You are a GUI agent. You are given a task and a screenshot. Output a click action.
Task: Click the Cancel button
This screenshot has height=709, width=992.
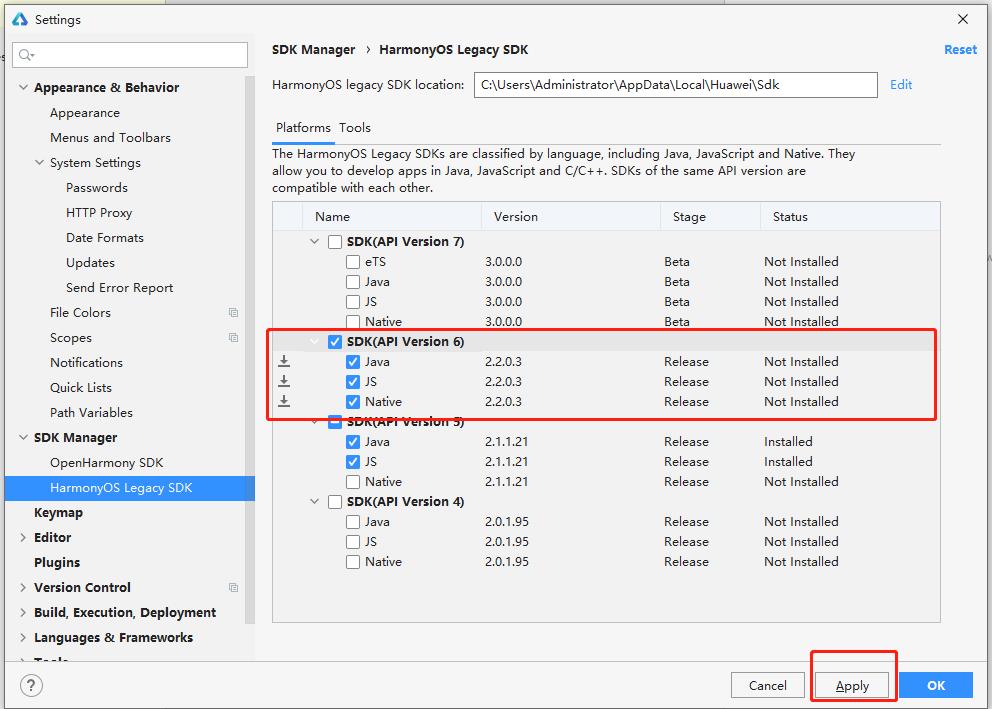click(767, 686)
